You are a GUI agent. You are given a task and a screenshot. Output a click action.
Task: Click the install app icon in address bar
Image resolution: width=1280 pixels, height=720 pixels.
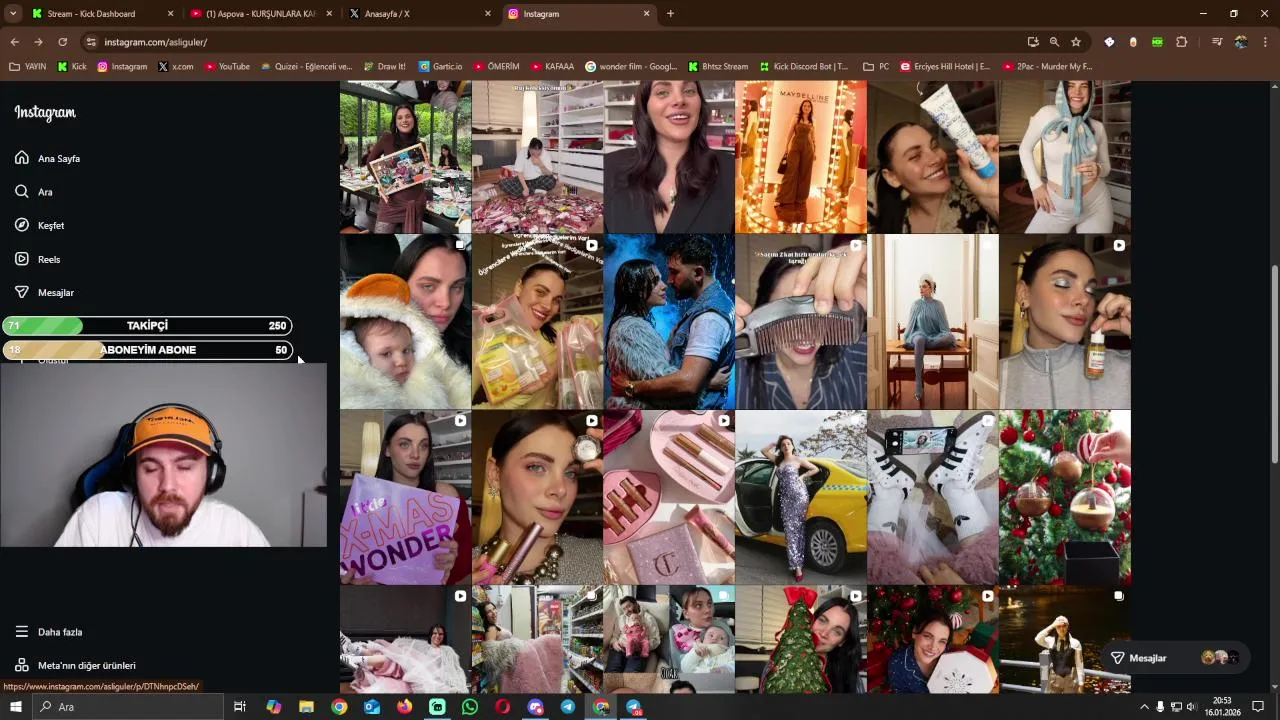pyautogui.click(x=1033, y=42)
